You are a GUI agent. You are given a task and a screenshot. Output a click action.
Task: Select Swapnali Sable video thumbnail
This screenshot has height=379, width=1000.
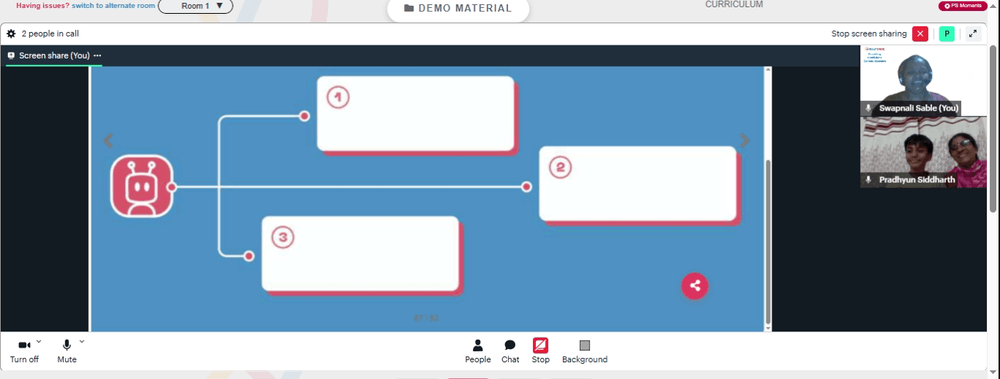pyautogui.click(x=923, y=80)
